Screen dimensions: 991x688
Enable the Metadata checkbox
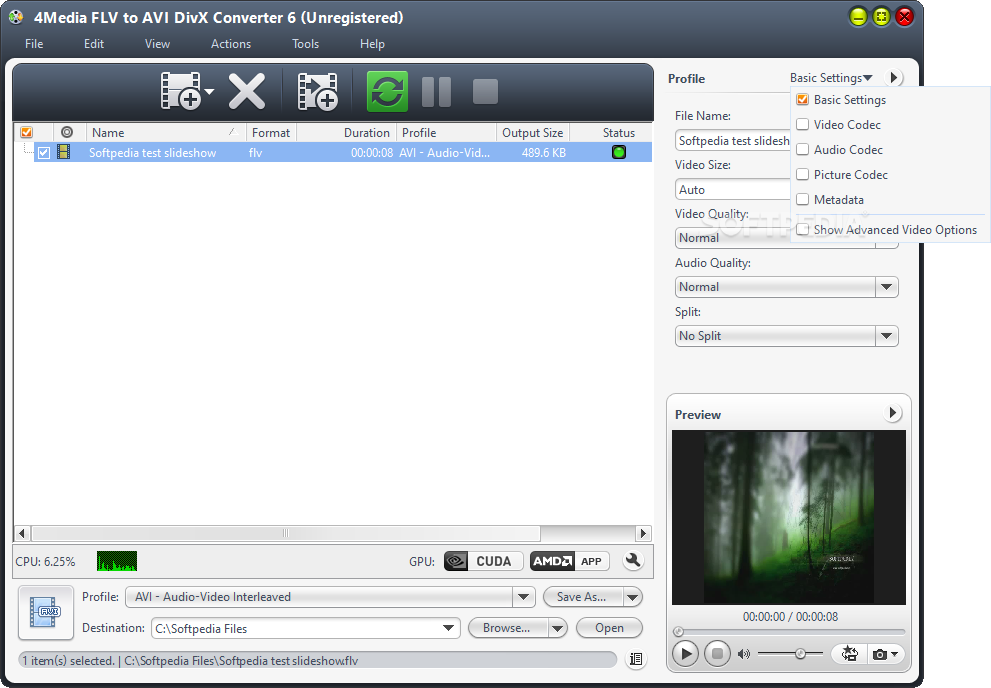(x=803, y=199)
